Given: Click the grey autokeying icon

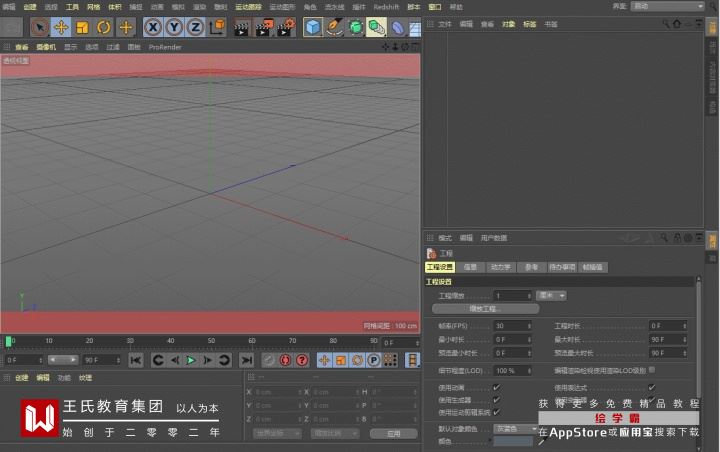Looking at the screenshot, I should (269, 361).
